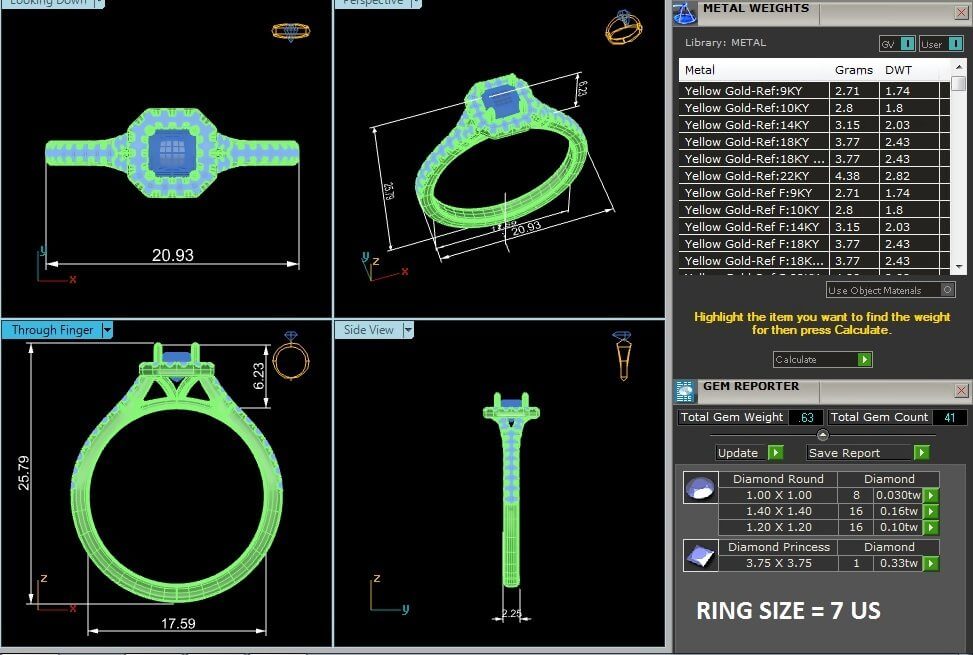Click the ring orientation icon in Looking Down viewport
The image size is (973, 655).
pyautogui.click(x=290, y=30)
